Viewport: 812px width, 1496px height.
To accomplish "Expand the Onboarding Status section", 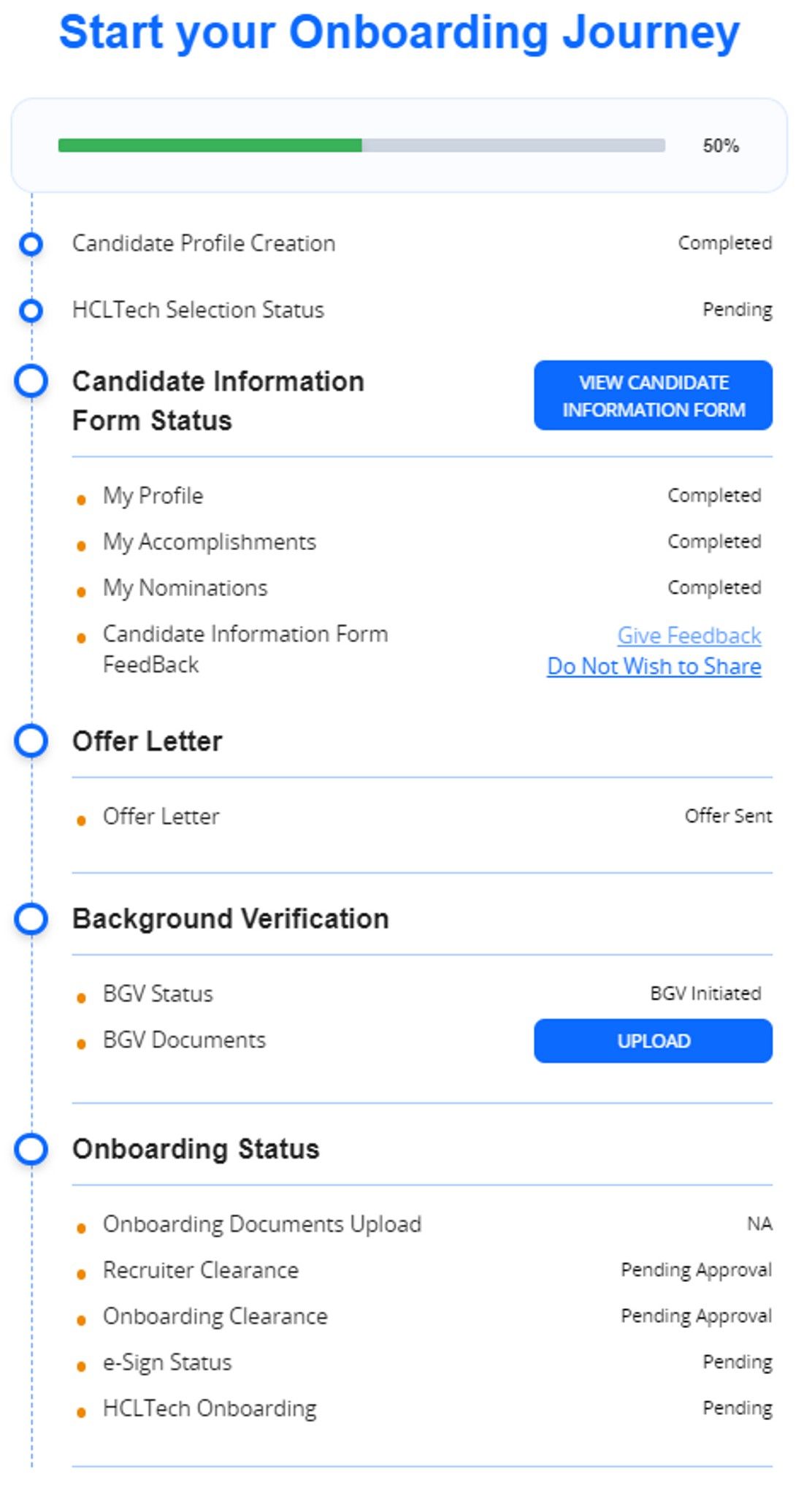I will tap(196, 1148).
